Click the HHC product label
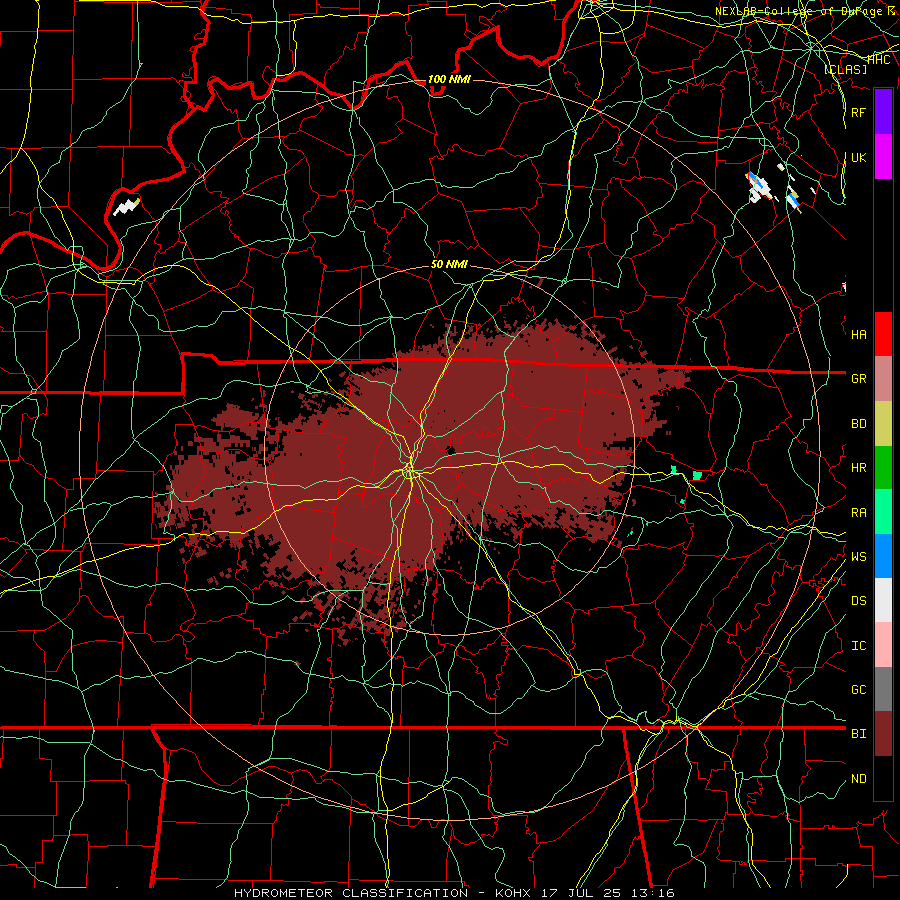This screenshot has width=900, height=900. (x=879, y=59)
